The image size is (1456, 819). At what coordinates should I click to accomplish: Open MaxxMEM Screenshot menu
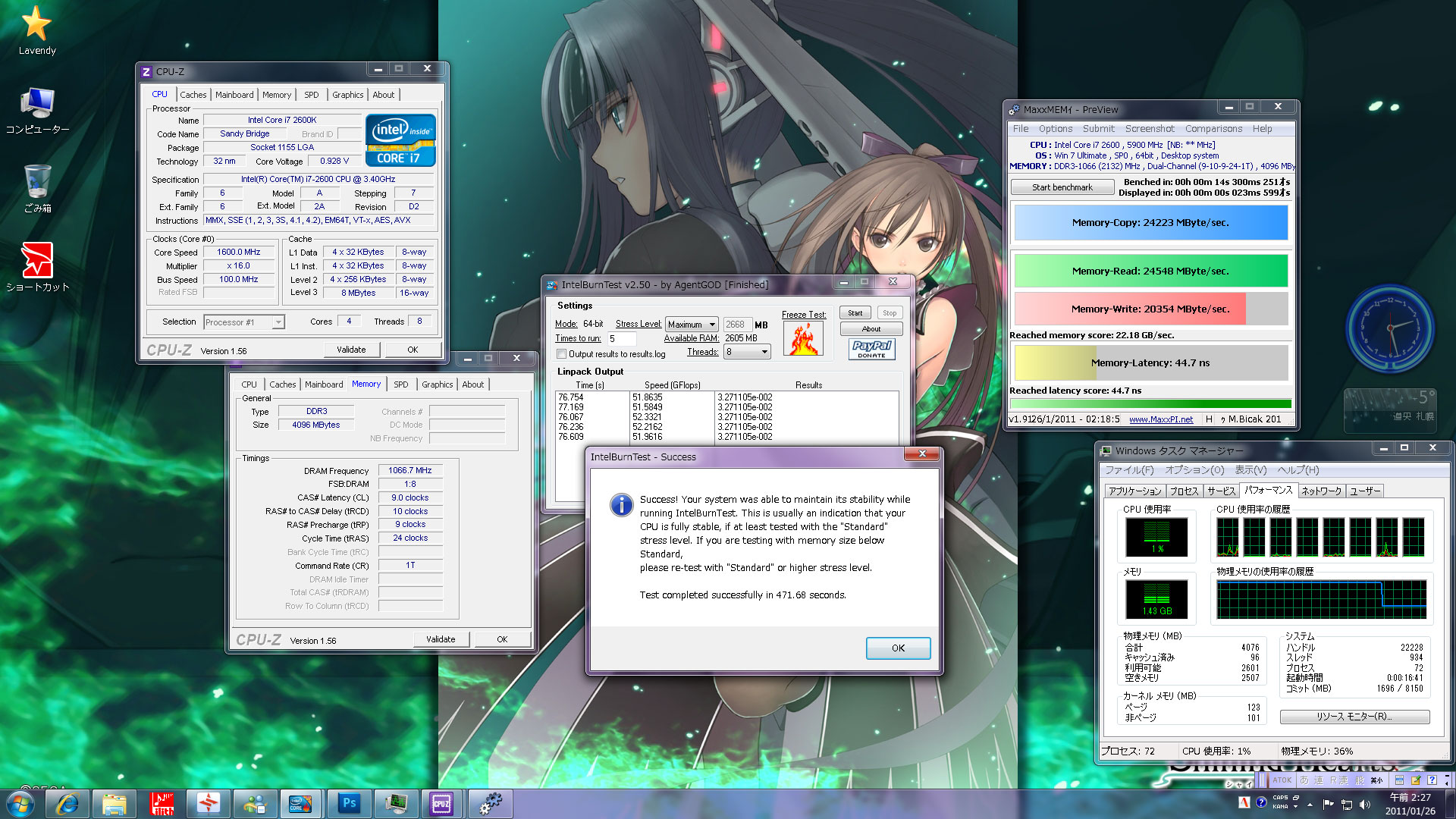[1150, 129]
